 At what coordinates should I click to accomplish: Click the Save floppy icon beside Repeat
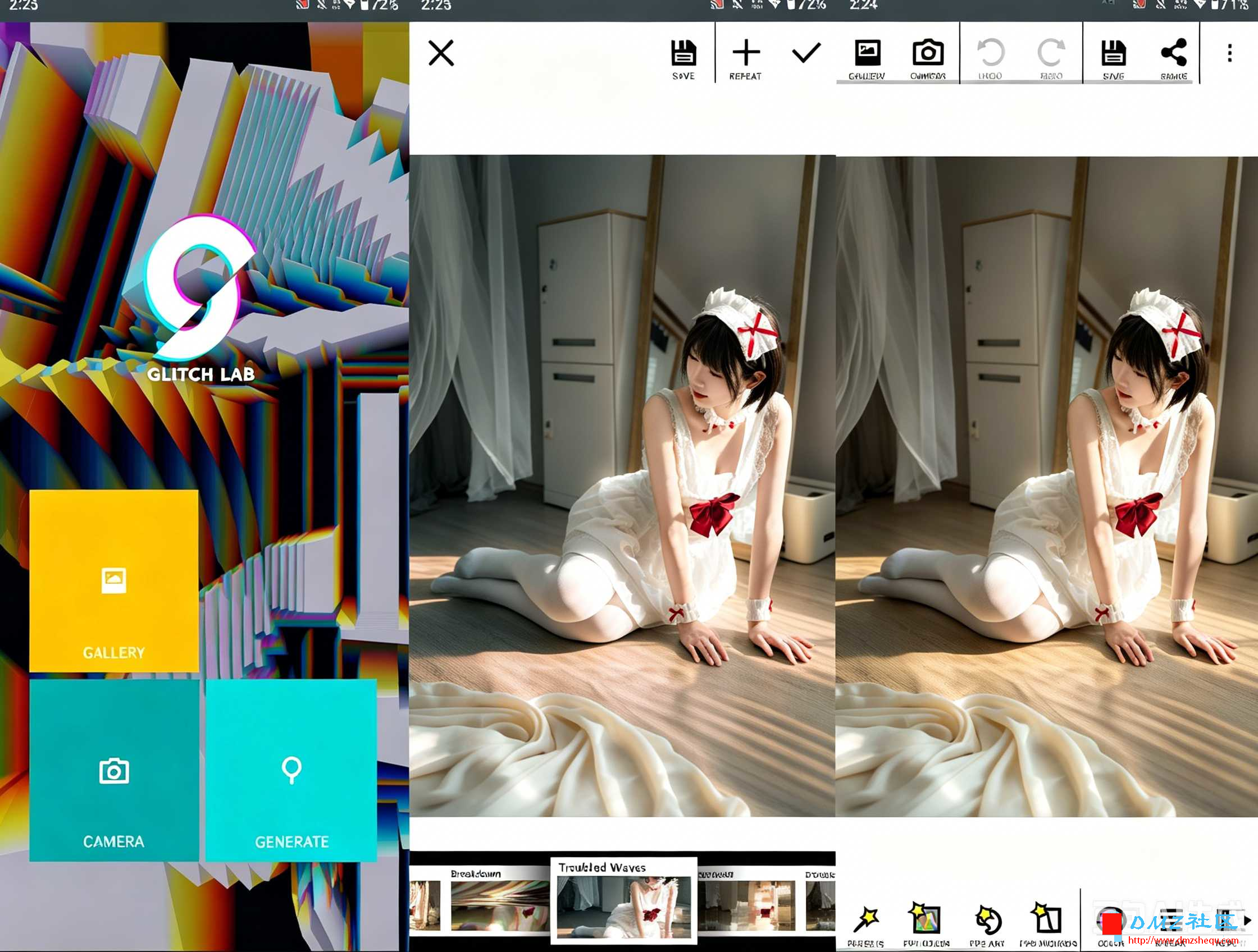[683, 59]
